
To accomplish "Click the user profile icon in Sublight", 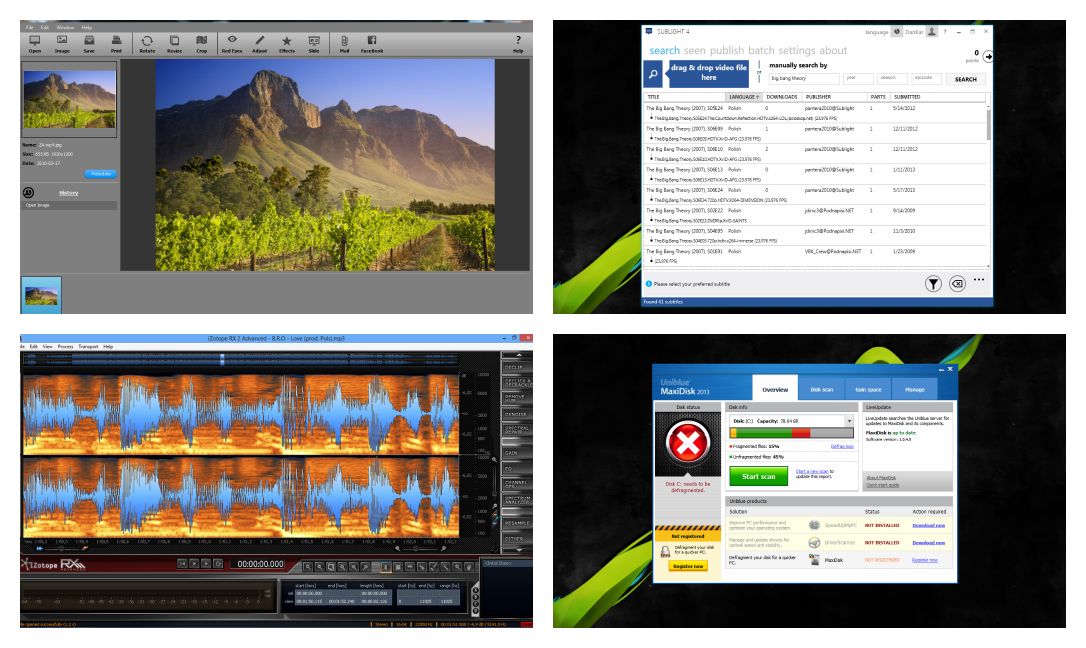I will (x=932, y=32).
